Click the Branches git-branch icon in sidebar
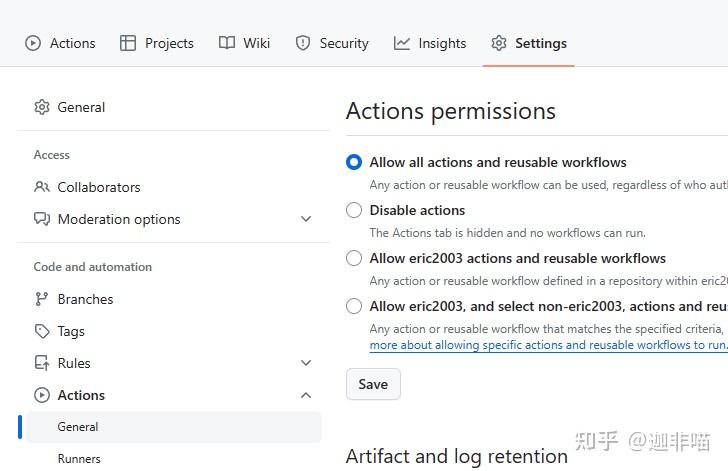The width and height of the screenshot is (728, 471). pos(42,299)
